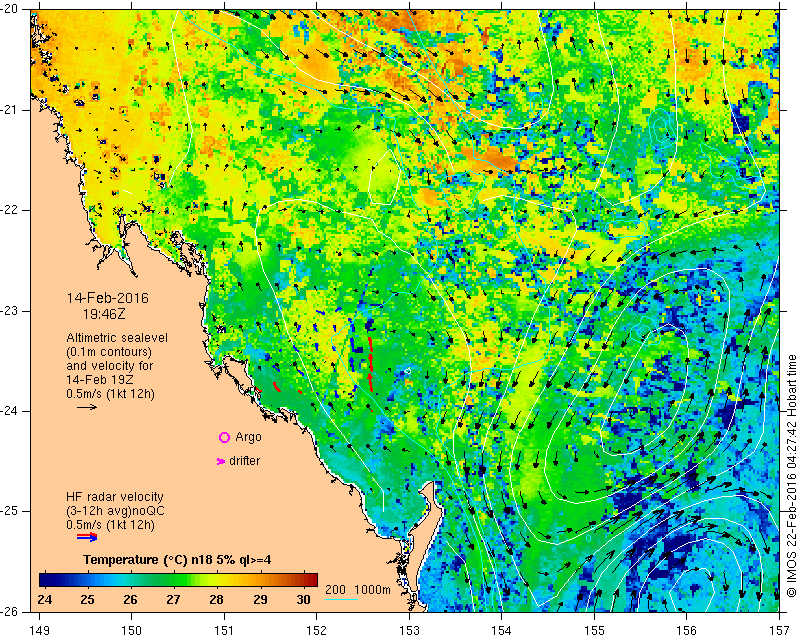Click the magenta Argo circle symbol
800x640 pixels.
pyautogui.click(x=224, y=437)
